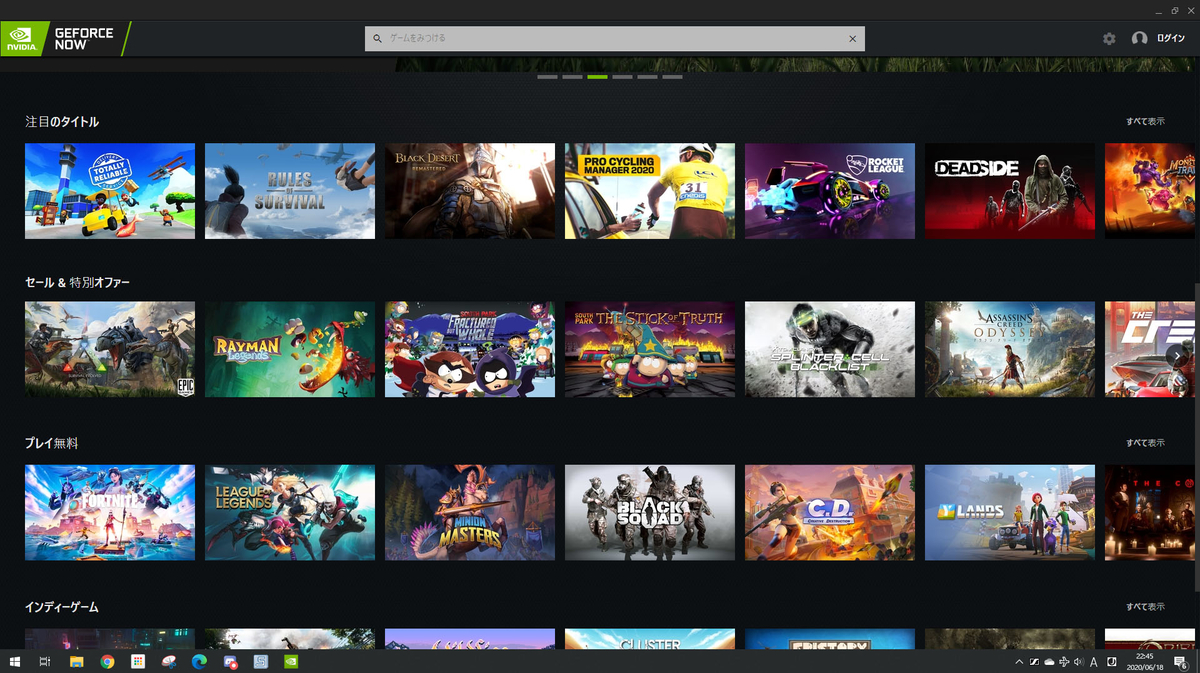Click the プレイ無料 section heading
1200x673 pixels.
[x=51, y=443]
